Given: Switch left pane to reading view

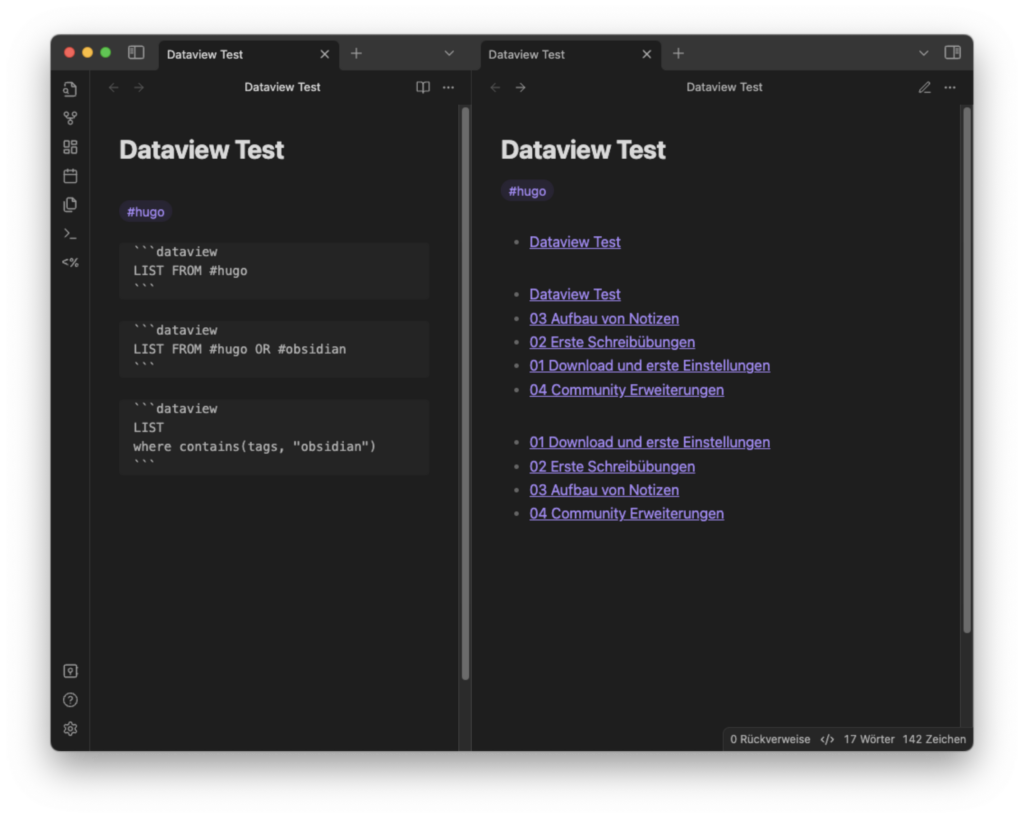Looking at the screenshot, I should point(423,87).
